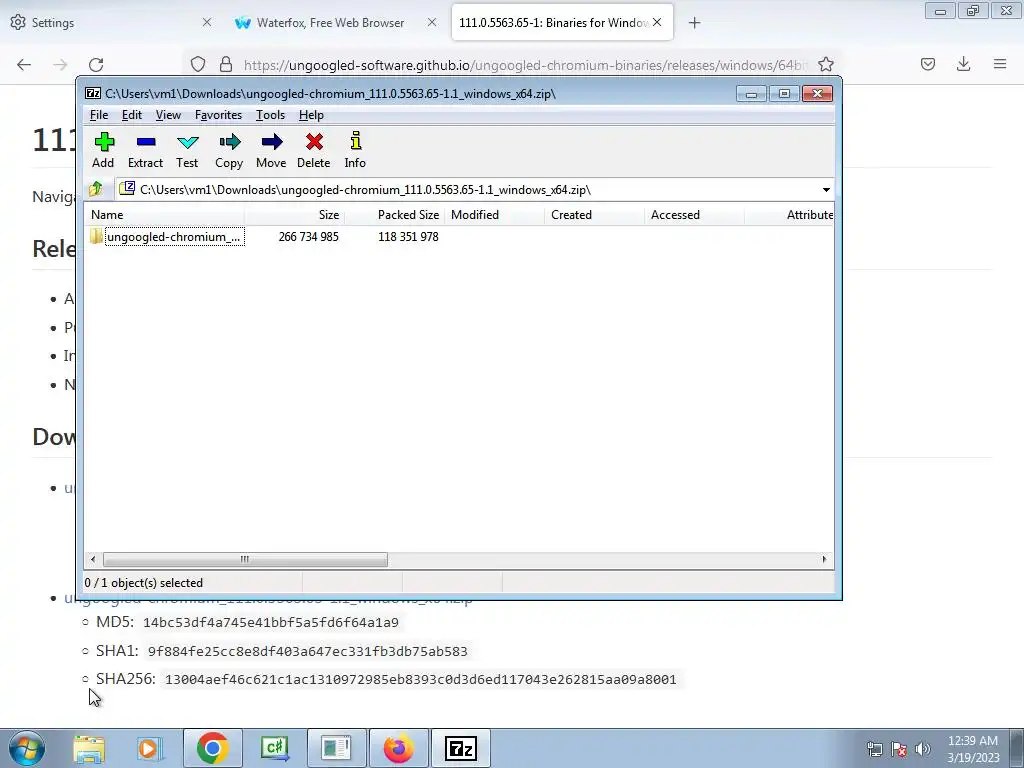Click the Delete red X icon
Image resolution: width=1024 pixels, height=768 pixels.
[313, 150]
